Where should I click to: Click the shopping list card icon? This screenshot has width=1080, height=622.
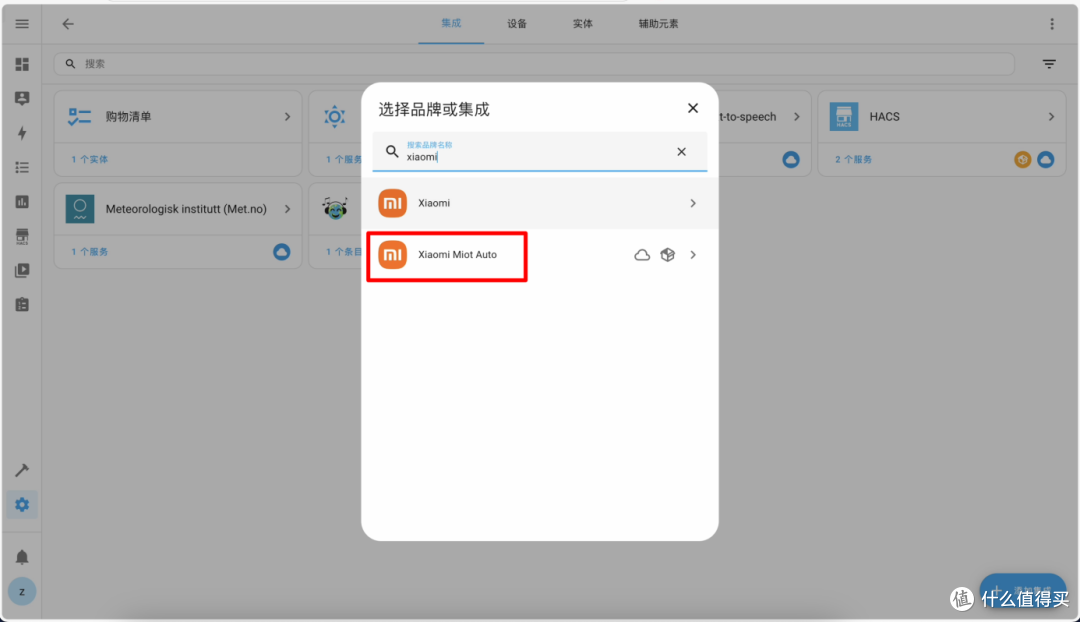click(79, 116)
